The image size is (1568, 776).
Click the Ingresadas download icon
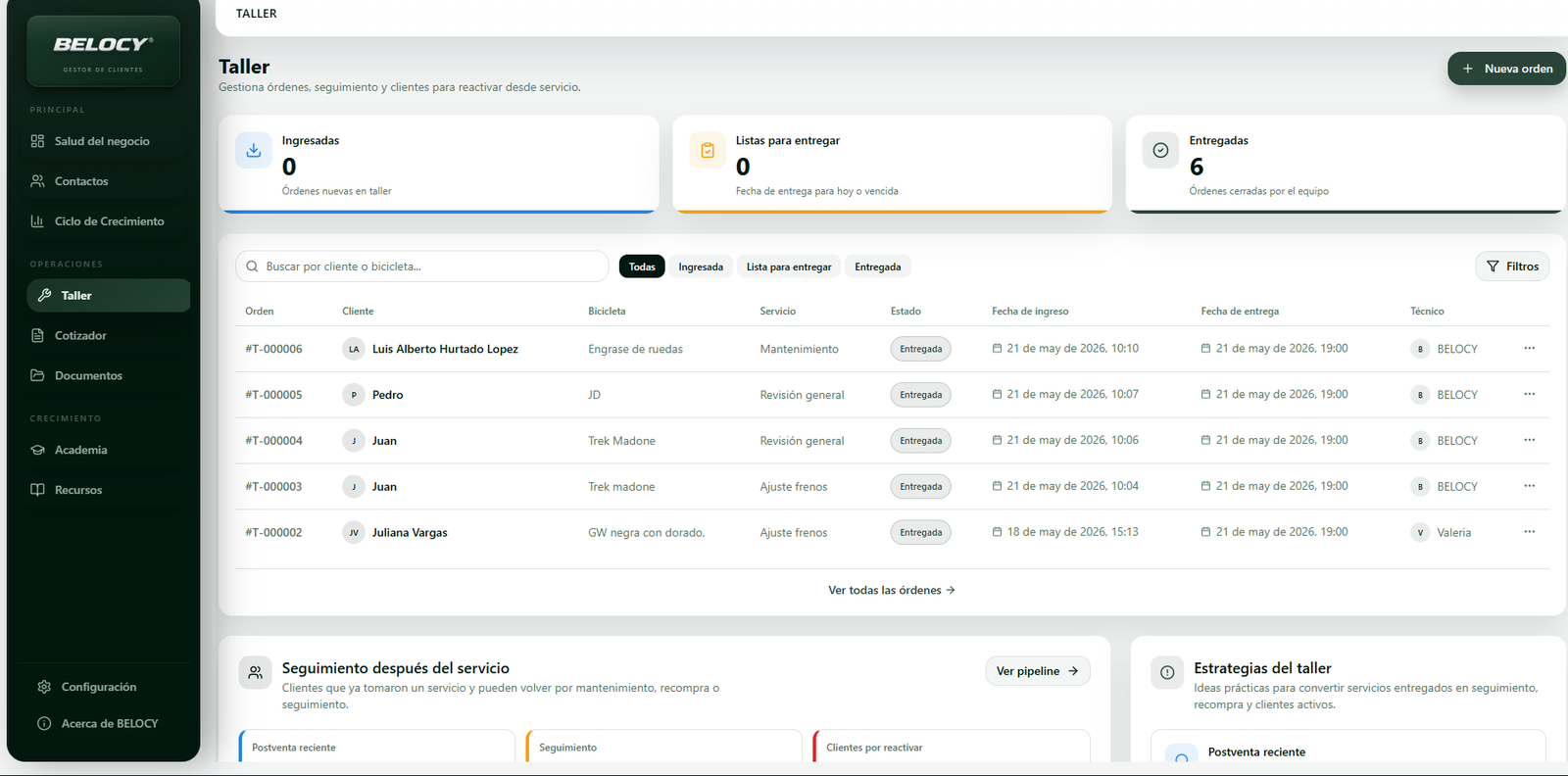coord(254,150)
